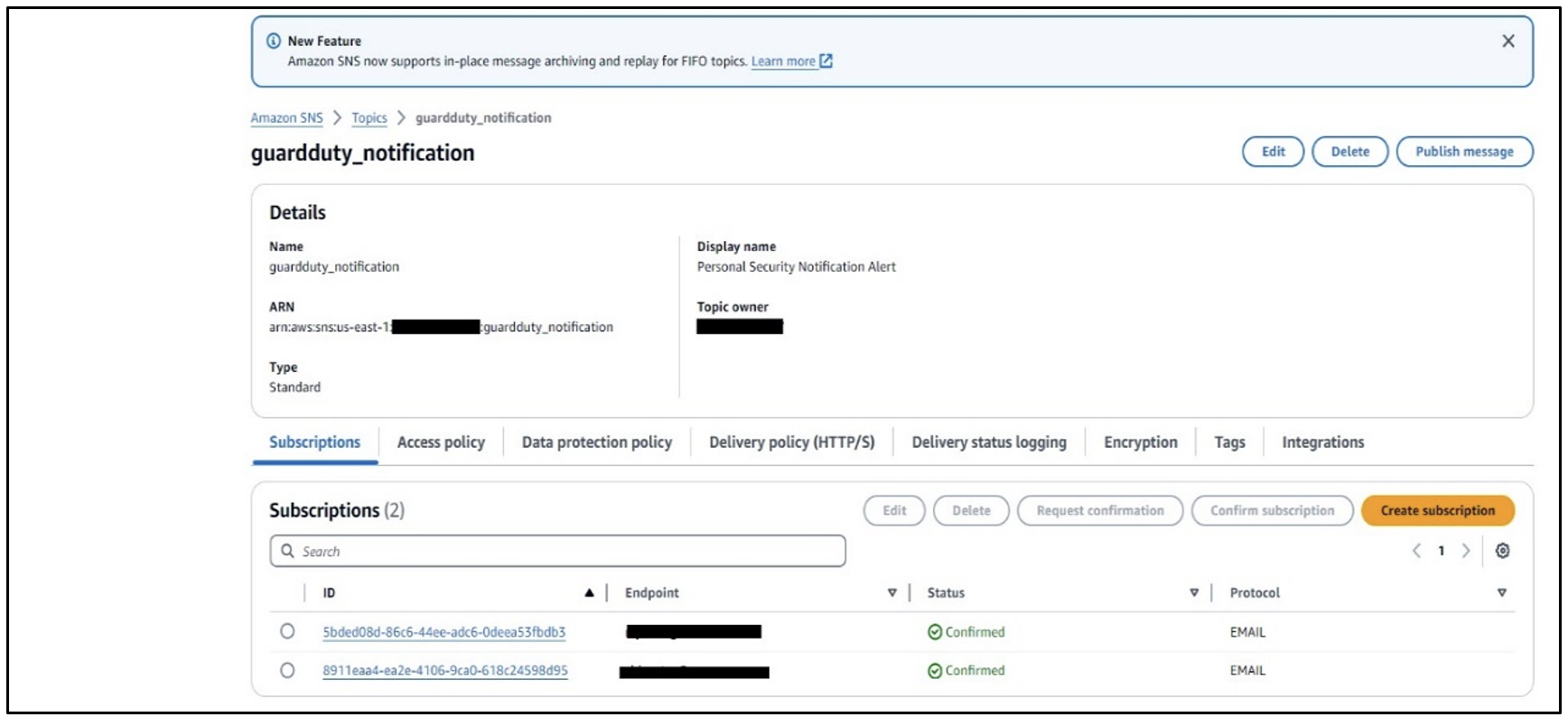Open the Integrations tab
The height and width of the screenshot is (717, 1568).
[x=1323, y=442]
